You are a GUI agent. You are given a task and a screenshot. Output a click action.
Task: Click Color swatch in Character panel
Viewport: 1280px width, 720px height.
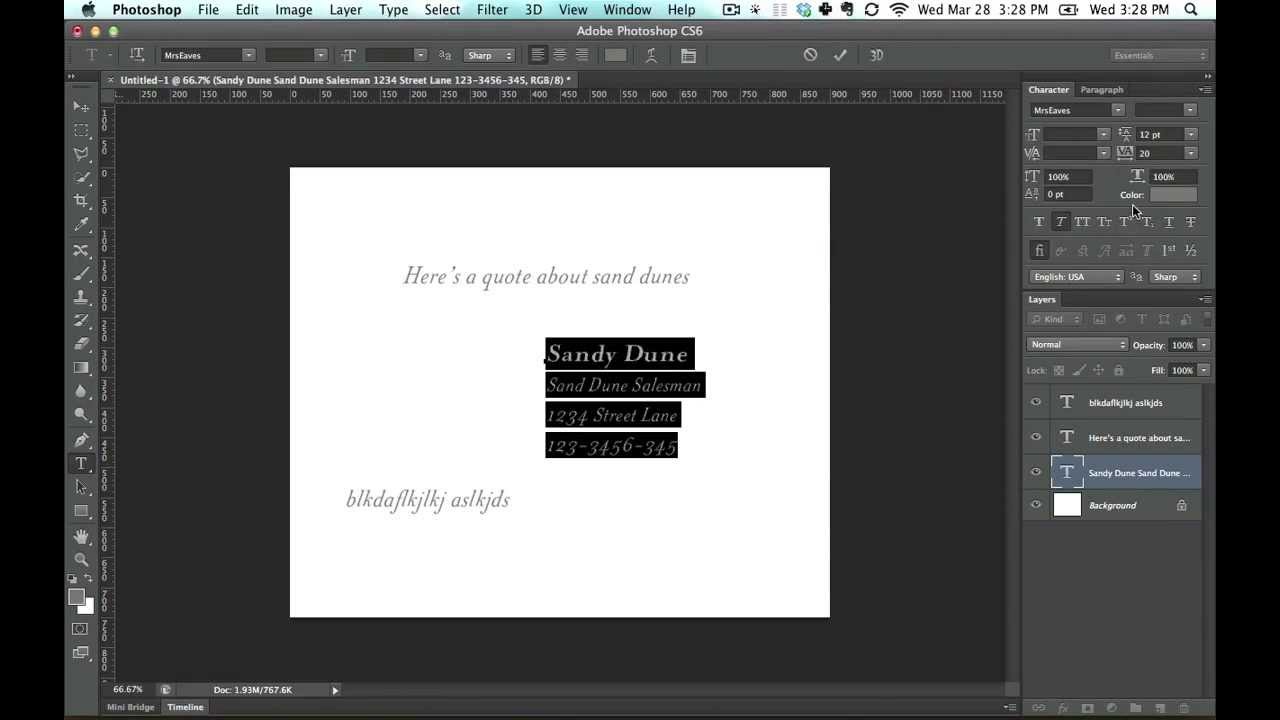(x=1173, y=195)
